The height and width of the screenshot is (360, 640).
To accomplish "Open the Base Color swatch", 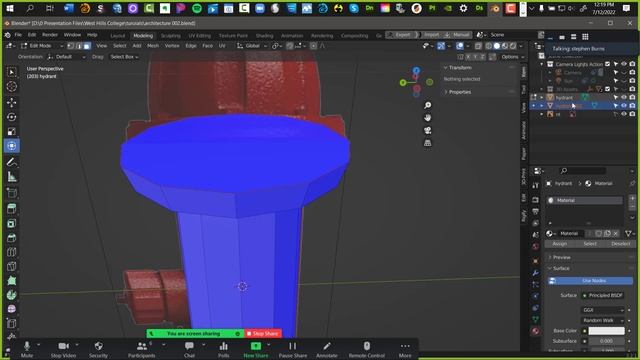I will click(607, 331).
